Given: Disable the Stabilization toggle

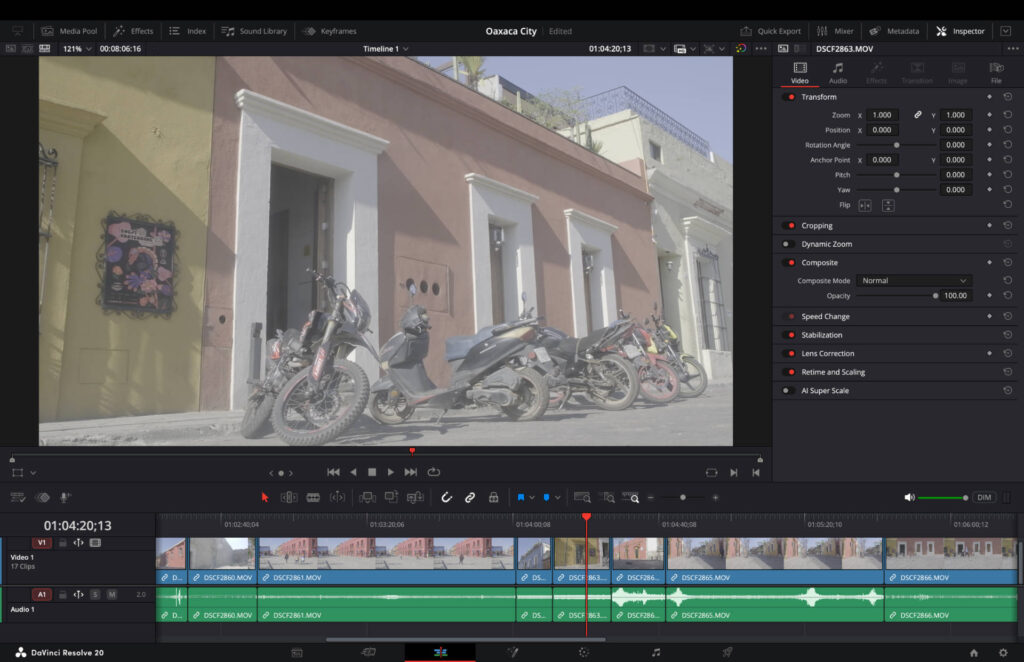Looking at the screenshot, I should 788,335.
